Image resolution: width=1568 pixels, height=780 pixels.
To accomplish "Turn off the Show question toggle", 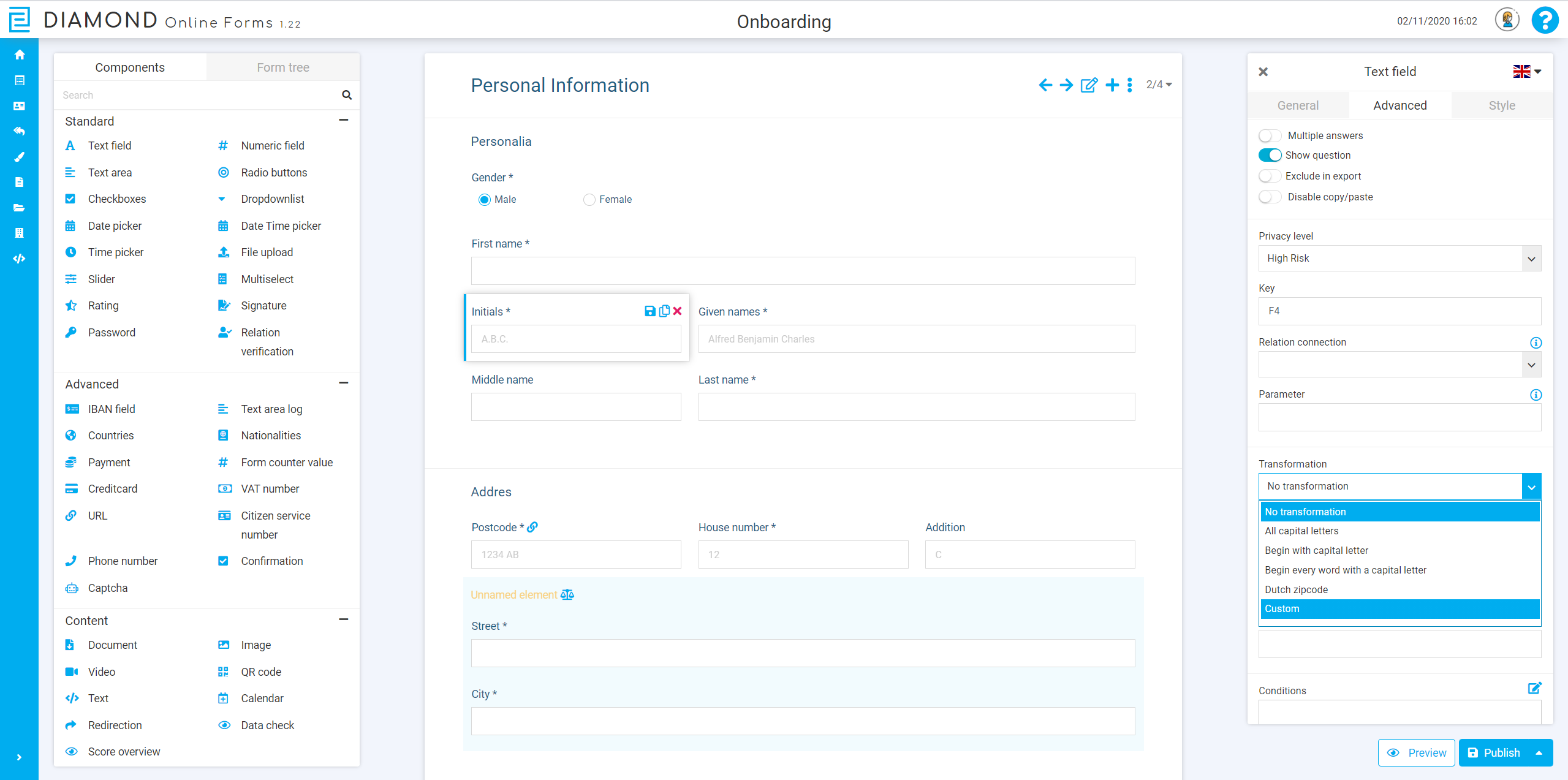I will click(1270, 155).
